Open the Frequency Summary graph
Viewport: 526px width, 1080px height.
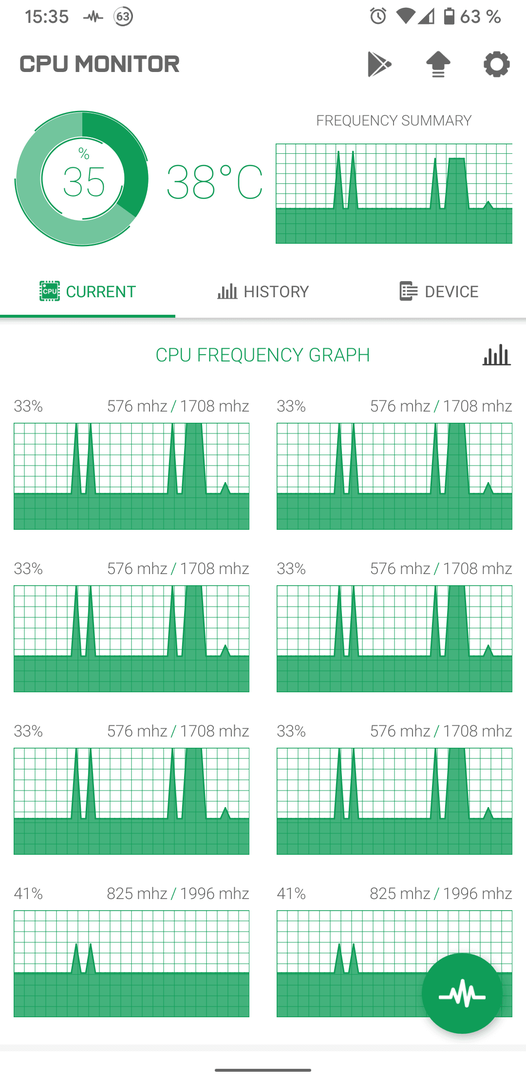(394, 194)
